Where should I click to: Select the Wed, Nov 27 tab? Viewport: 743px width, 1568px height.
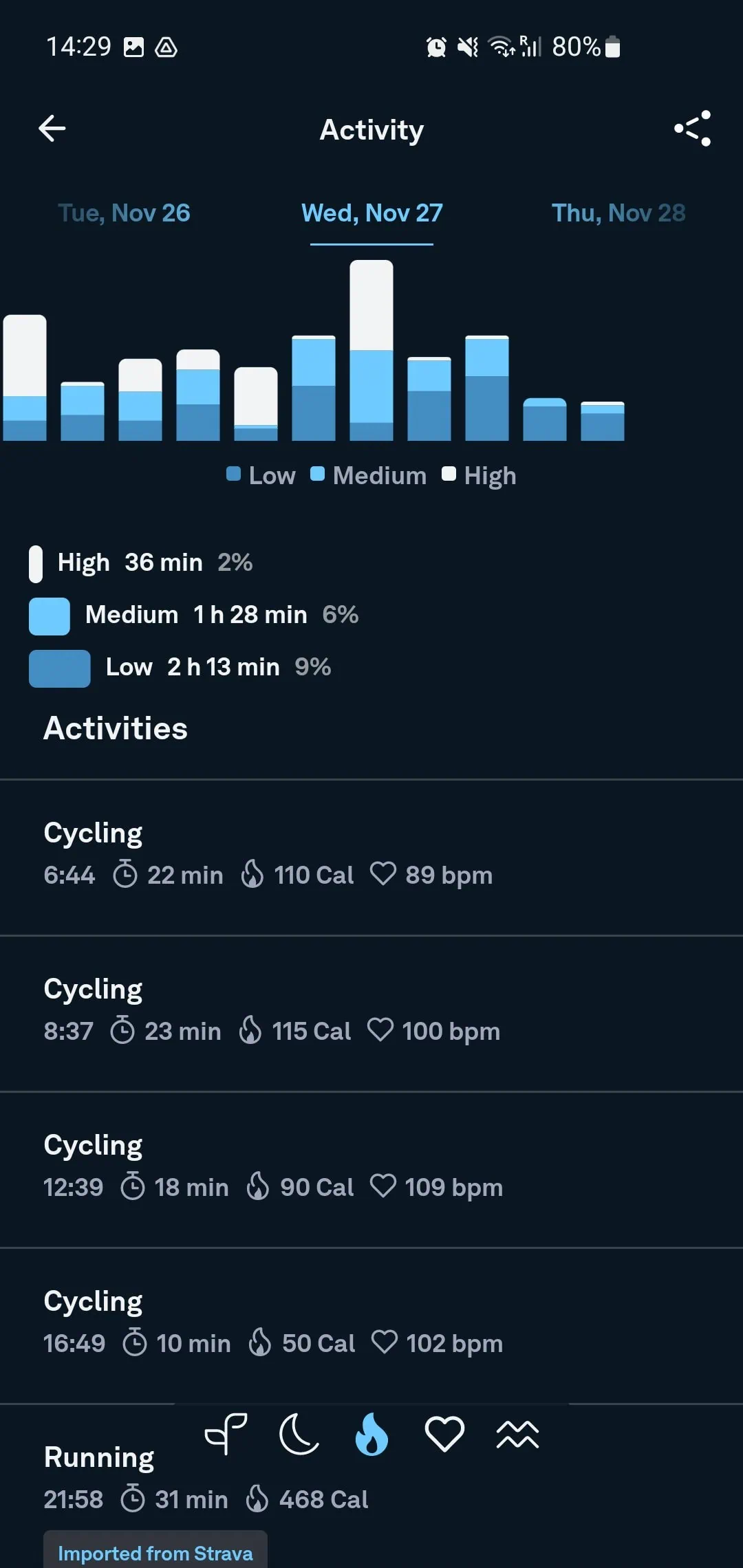[371, 213]
